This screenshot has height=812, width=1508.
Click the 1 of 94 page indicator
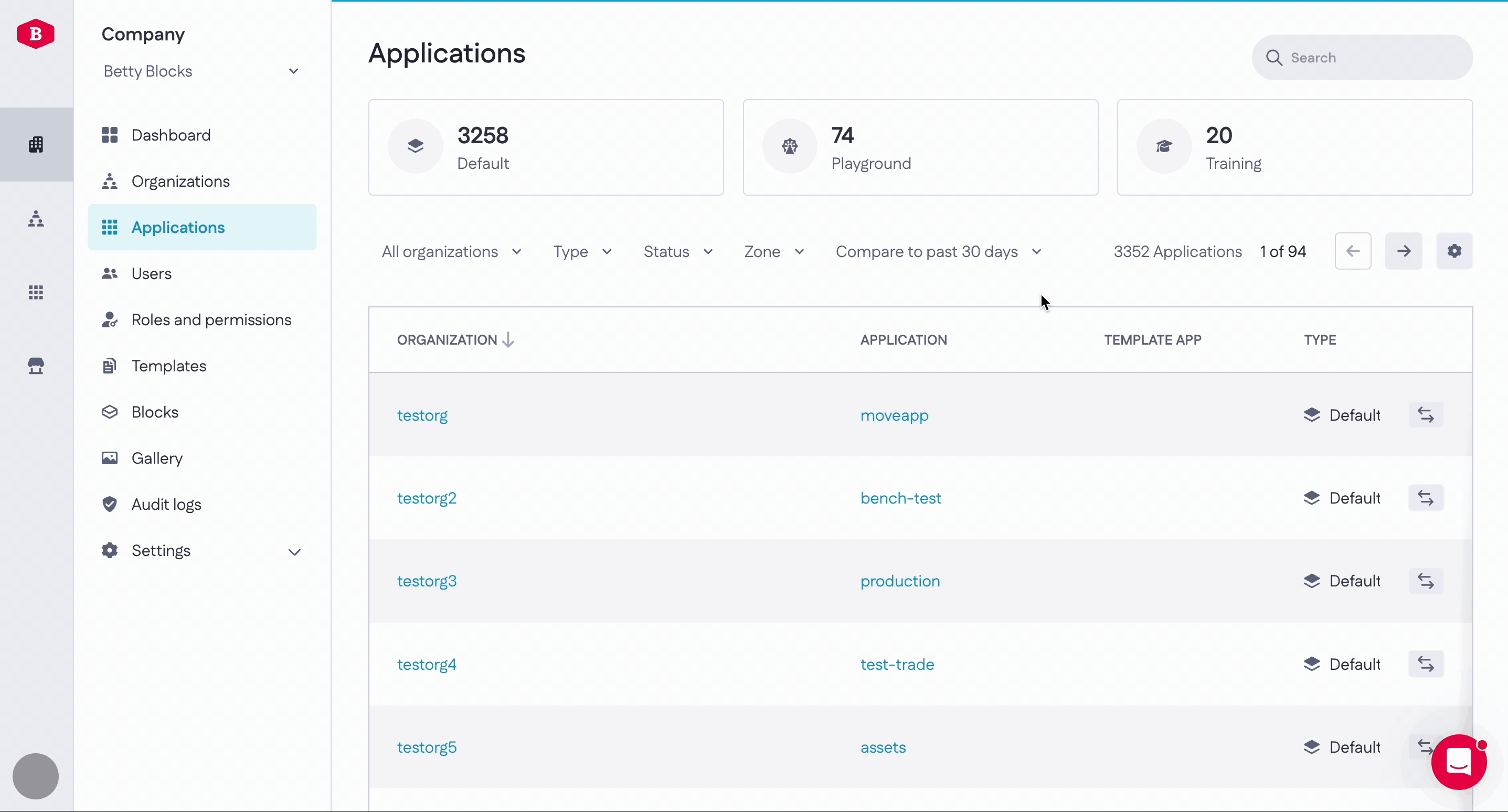click(x=1282, y=252)
